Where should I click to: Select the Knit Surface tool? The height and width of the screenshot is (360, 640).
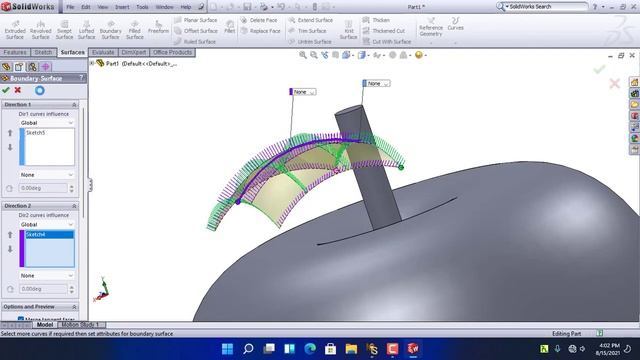[348, 30]
